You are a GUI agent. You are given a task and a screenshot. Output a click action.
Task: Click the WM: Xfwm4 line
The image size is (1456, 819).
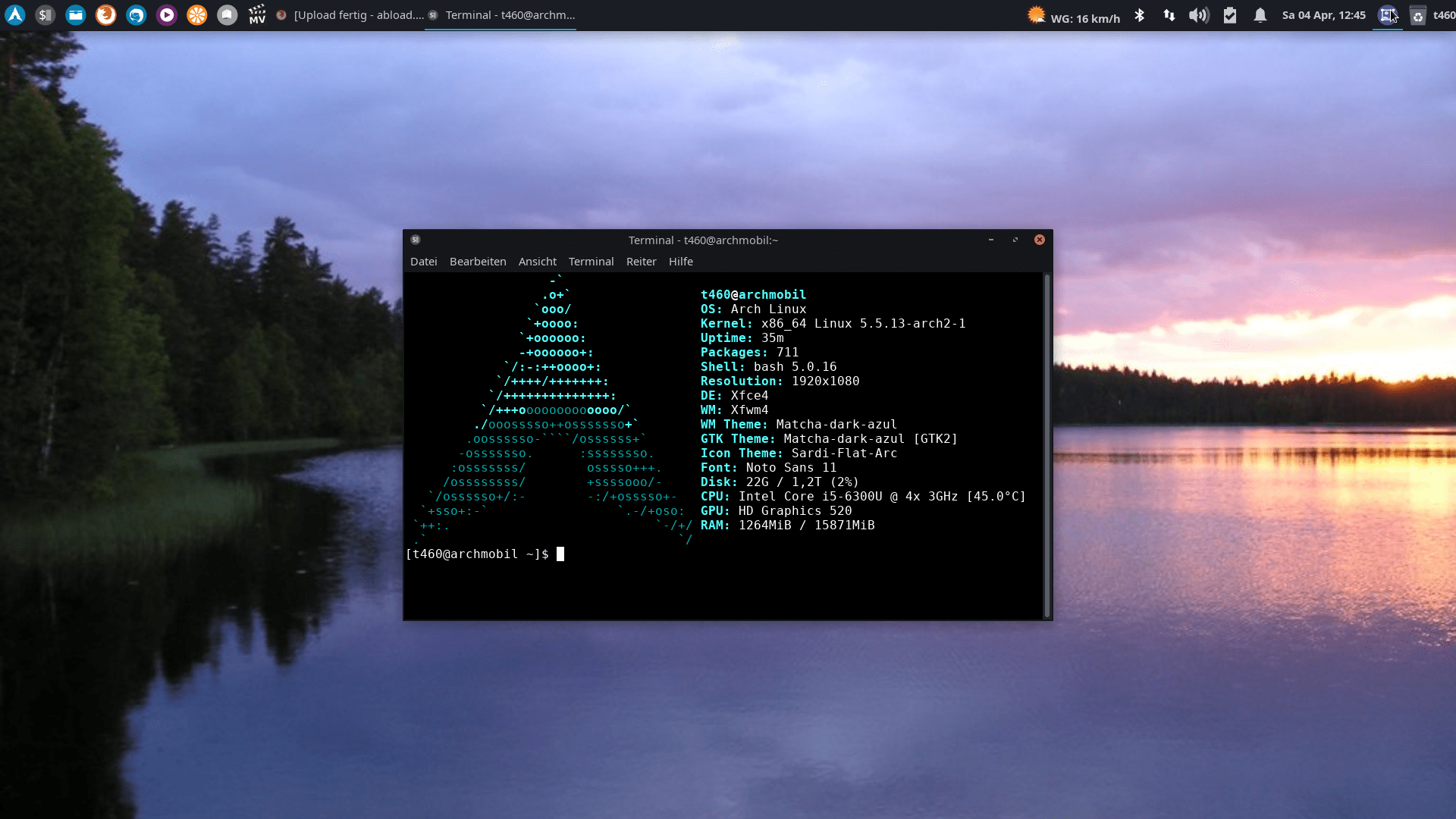(734, 410)
